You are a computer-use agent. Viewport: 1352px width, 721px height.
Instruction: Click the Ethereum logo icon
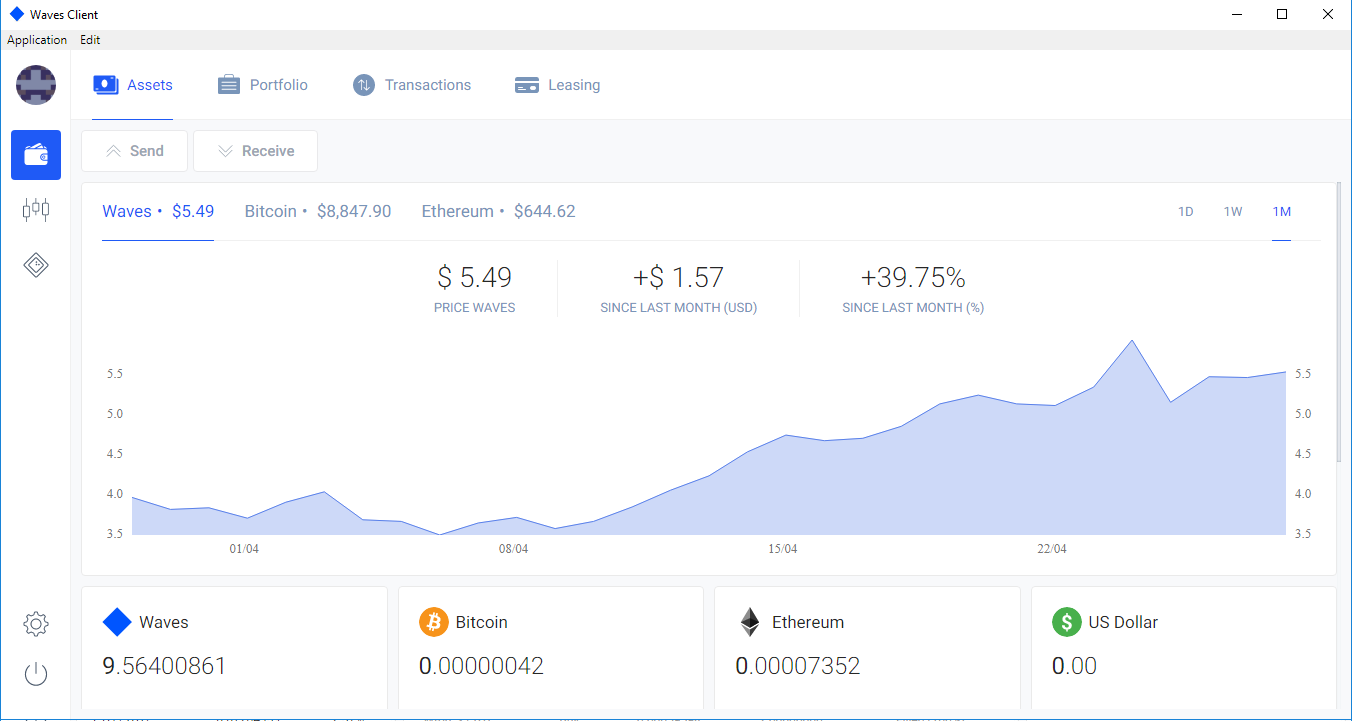pyautogui.click(x=750, y=622)
